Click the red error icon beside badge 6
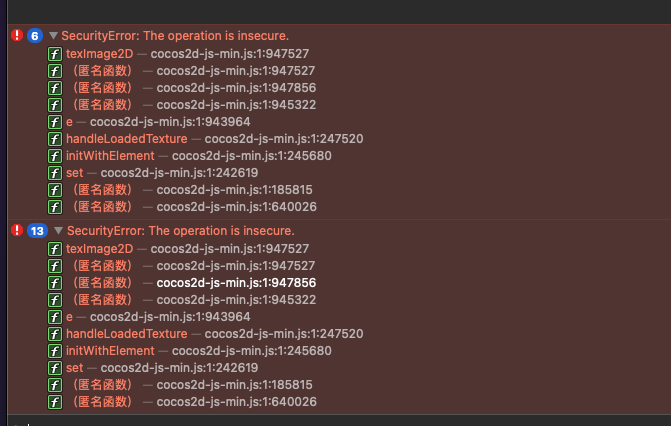Image resolution: width=671 pixels, height=426 pixels. pyautogui.click(x=16, y=35)
